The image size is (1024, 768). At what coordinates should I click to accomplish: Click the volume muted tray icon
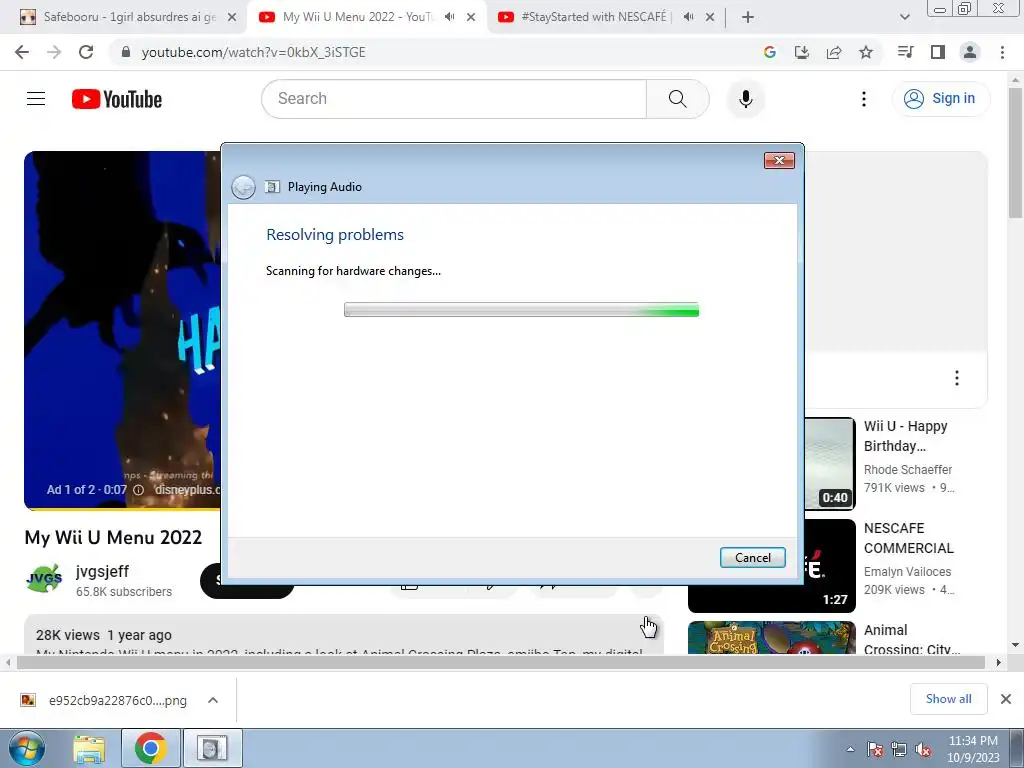922,750
